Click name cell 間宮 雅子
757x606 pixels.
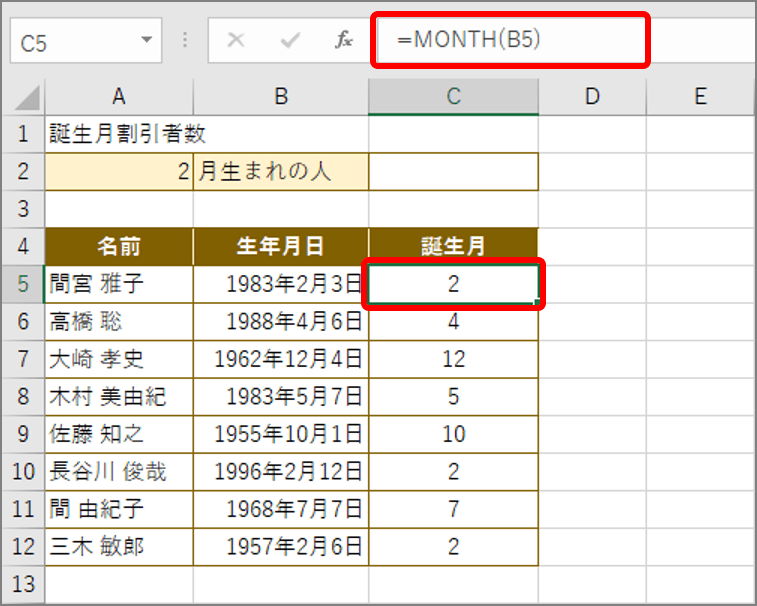click(x=119, y=284)
